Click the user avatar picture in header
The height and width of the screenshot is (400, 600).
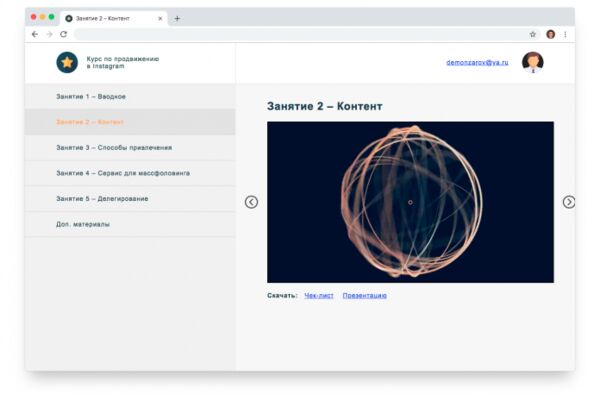pos(533,62)
